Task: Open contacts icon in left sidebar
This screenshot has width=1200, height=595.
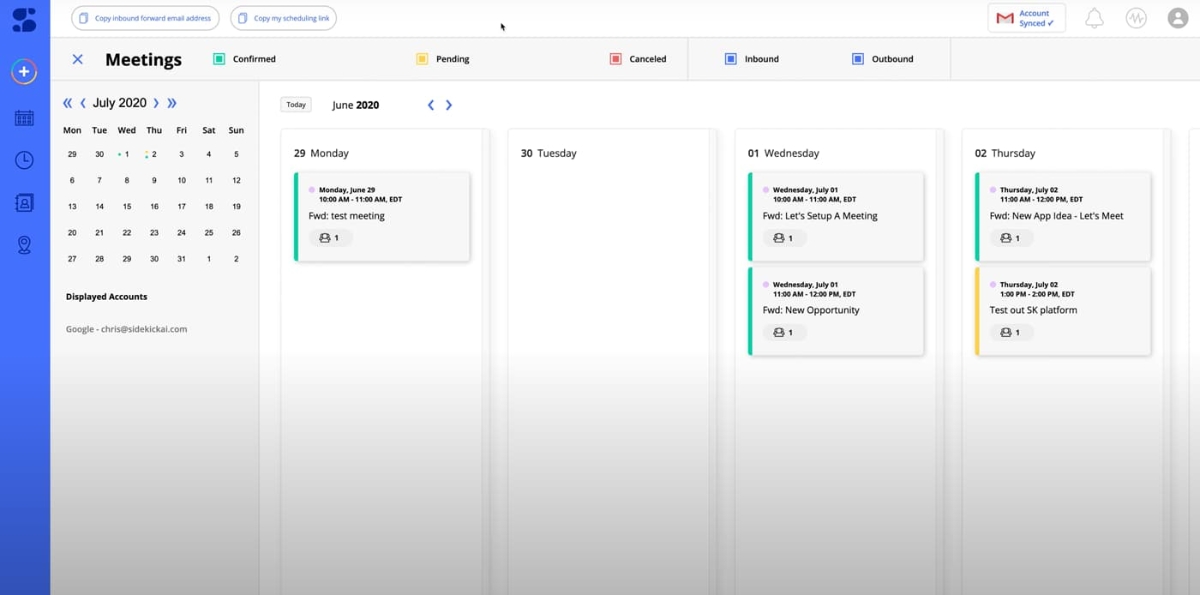Action: [24, 202]
